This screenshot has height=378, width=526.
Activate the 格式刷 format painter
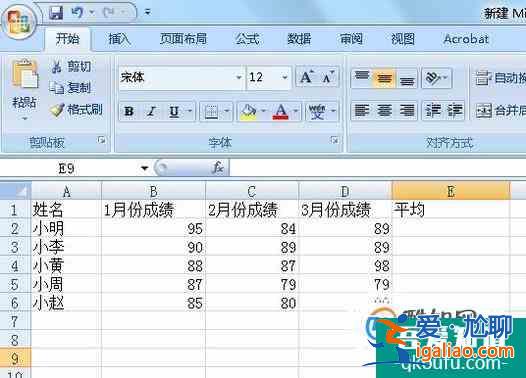click(x=76, y=110)
